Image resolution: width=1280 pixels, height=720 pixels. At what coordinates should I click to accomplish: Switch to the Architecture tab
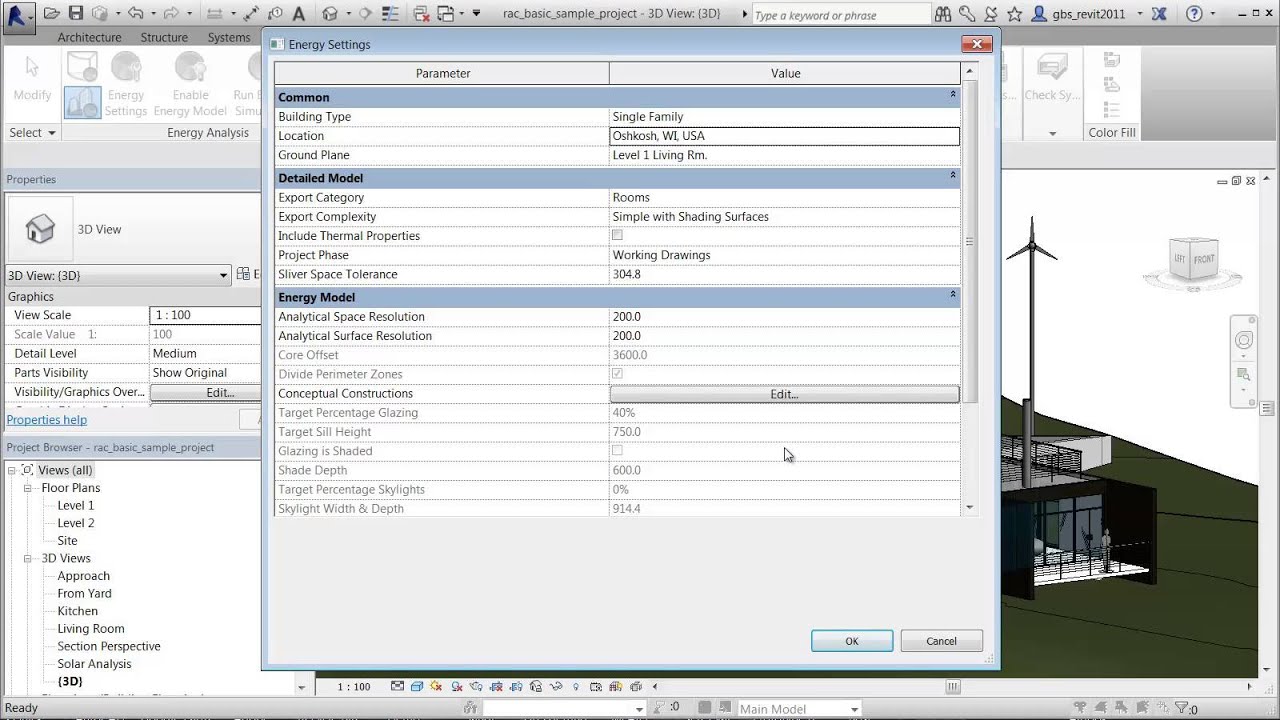tap(89, 37)
